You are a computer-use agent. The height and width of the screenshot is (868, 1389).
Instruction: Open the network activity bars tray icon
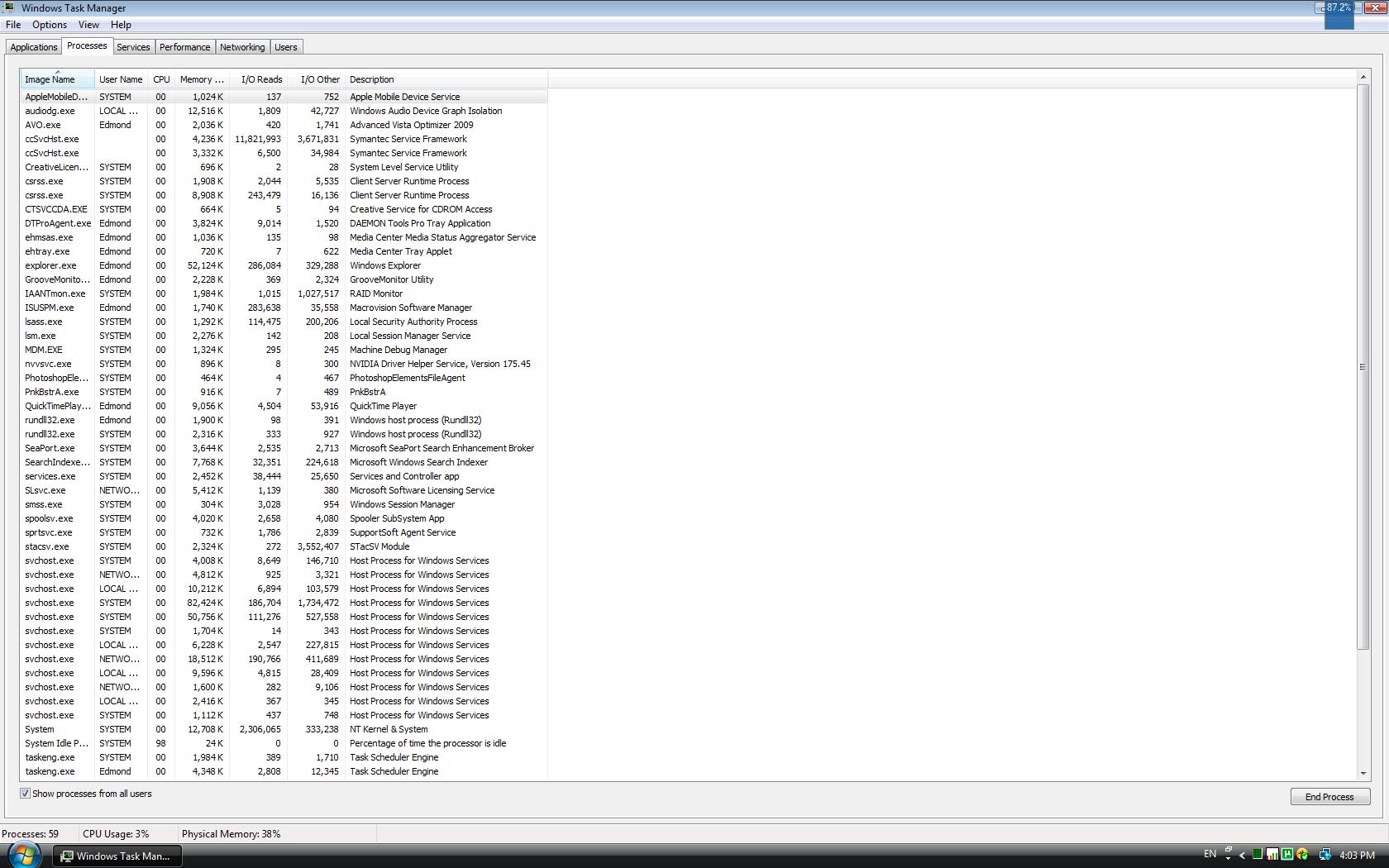point(1272,855)
